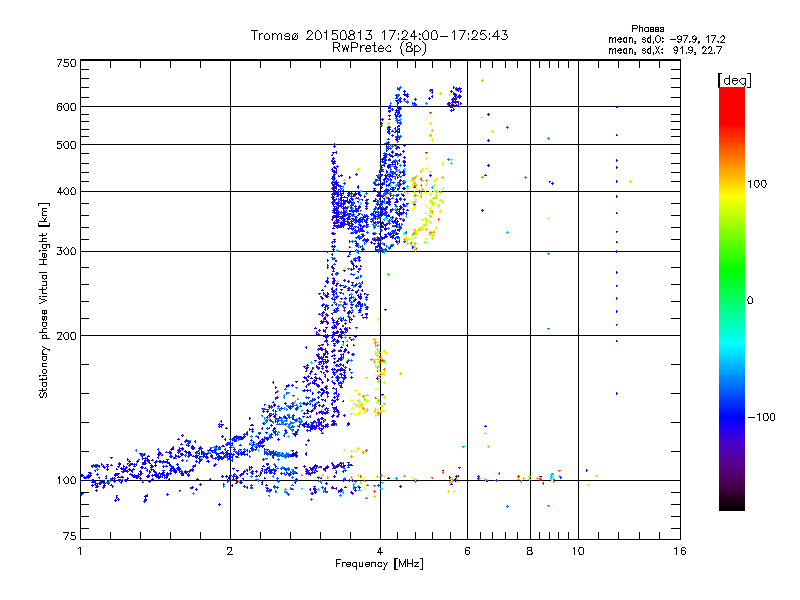Click the x-axis tick label '10'
Image resolution: width=800 pixels, height=600 pixels.
click(x=578, y=551)
